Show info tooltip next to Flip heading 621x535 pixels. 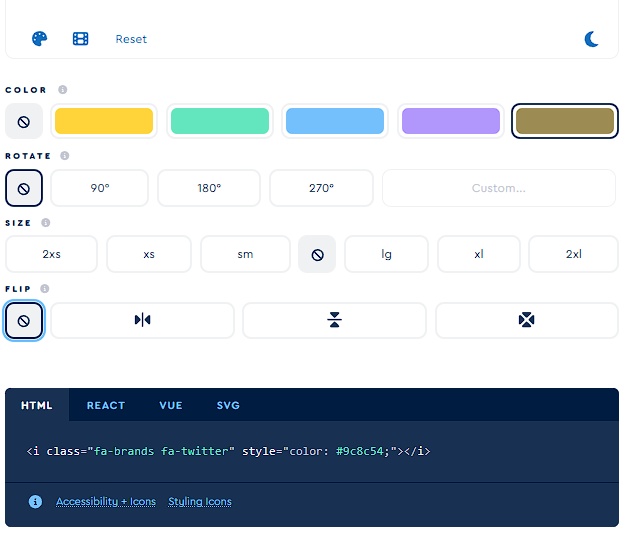[x=45, y=288]
